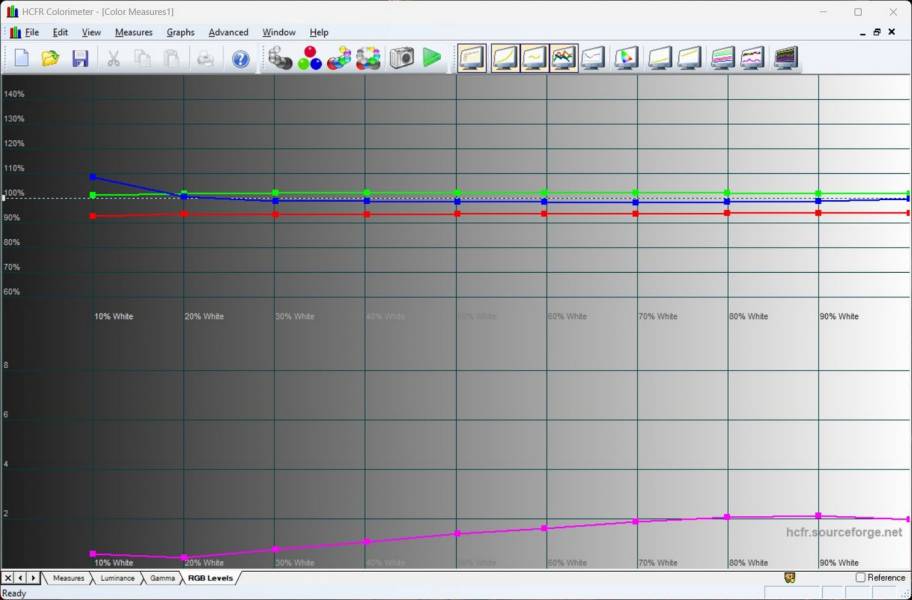Screen dimensions: 912x600
Task: Open the Measures menu
Action: click(x=133, y=32)
